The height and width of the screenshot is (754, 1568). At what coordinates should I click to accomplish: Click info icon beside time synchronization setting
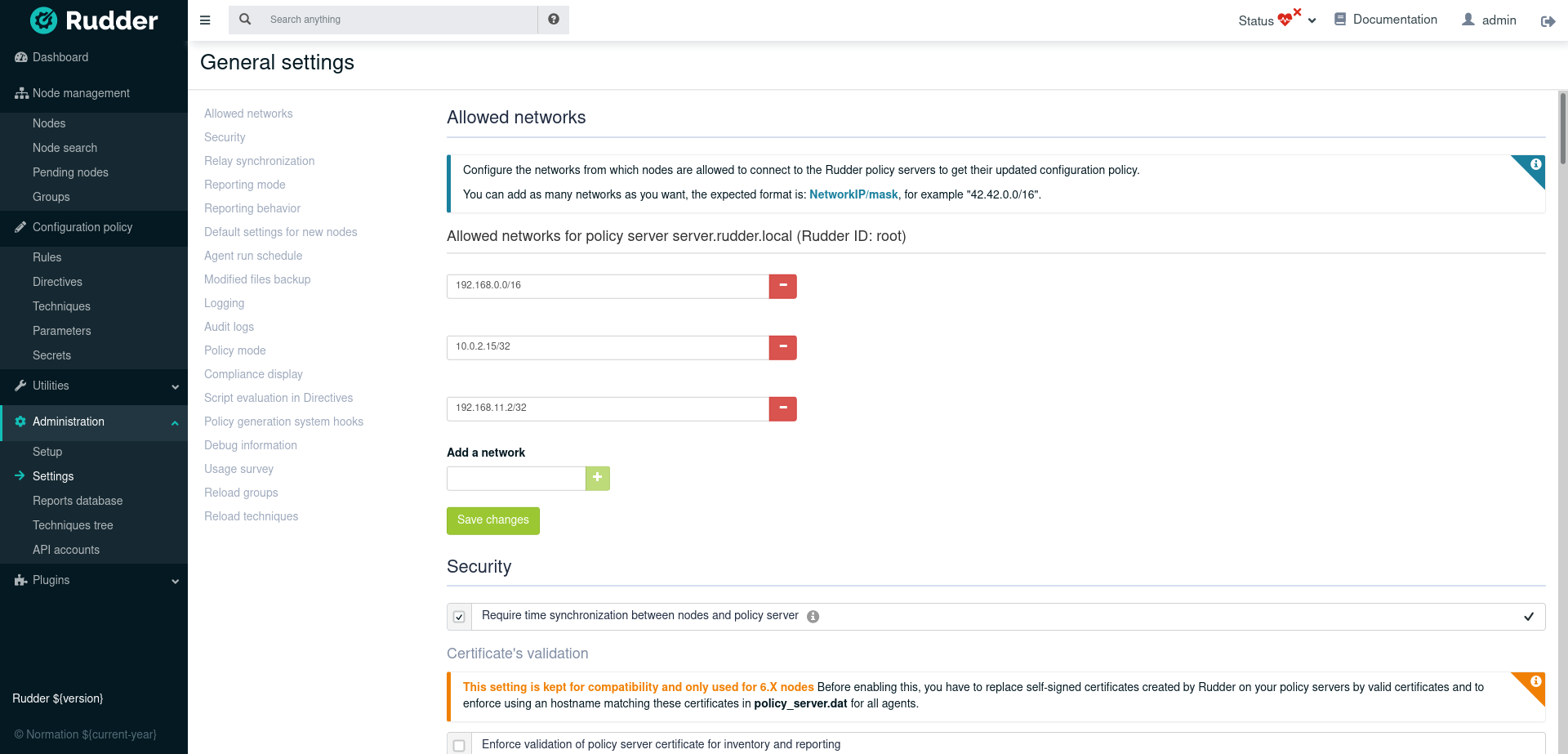pyautogui.click(x=813, y=617)
